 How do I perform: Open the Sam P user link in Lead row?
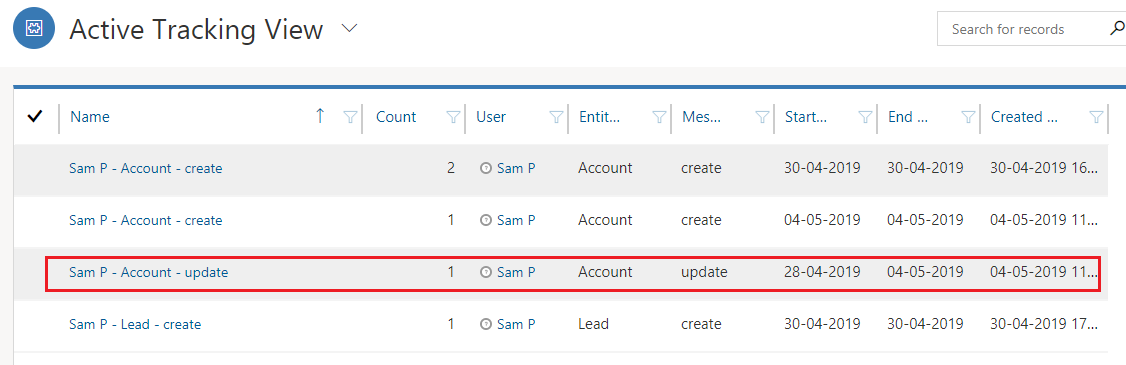pyautogui.click(x=516, y=324)
